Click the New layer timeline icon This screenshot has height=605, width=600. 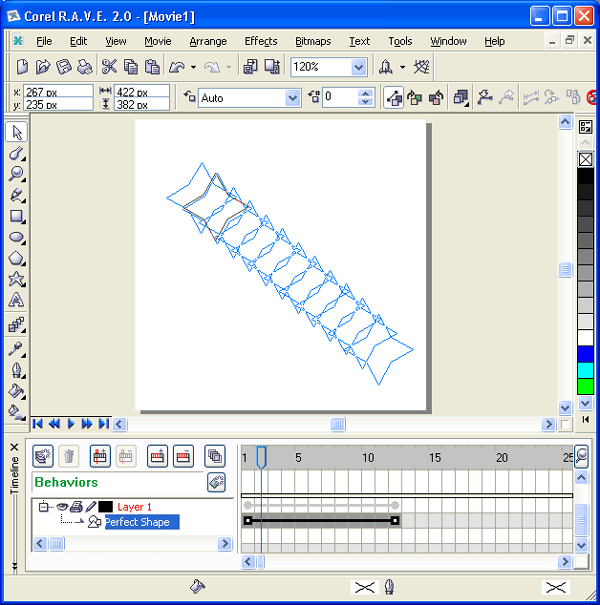tap(43, 456)
